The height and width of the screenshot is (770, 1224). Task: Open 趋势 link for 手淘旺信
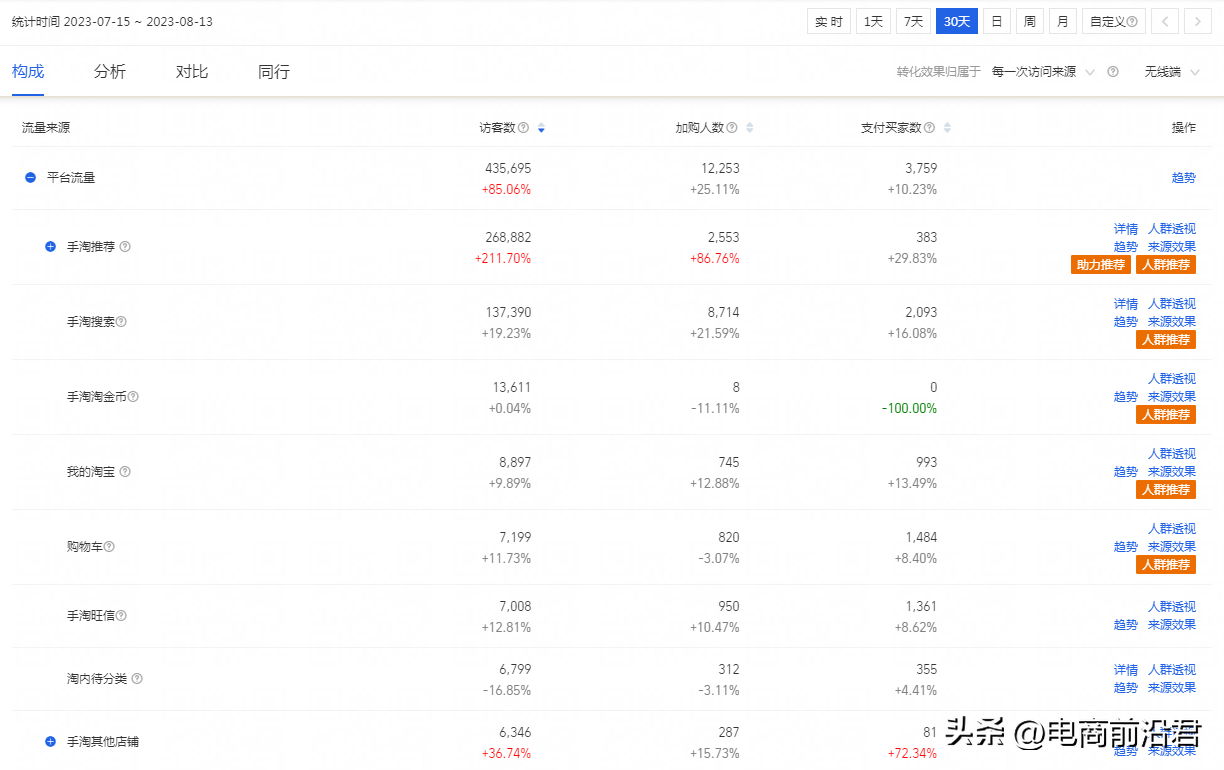pos(1125,625)
